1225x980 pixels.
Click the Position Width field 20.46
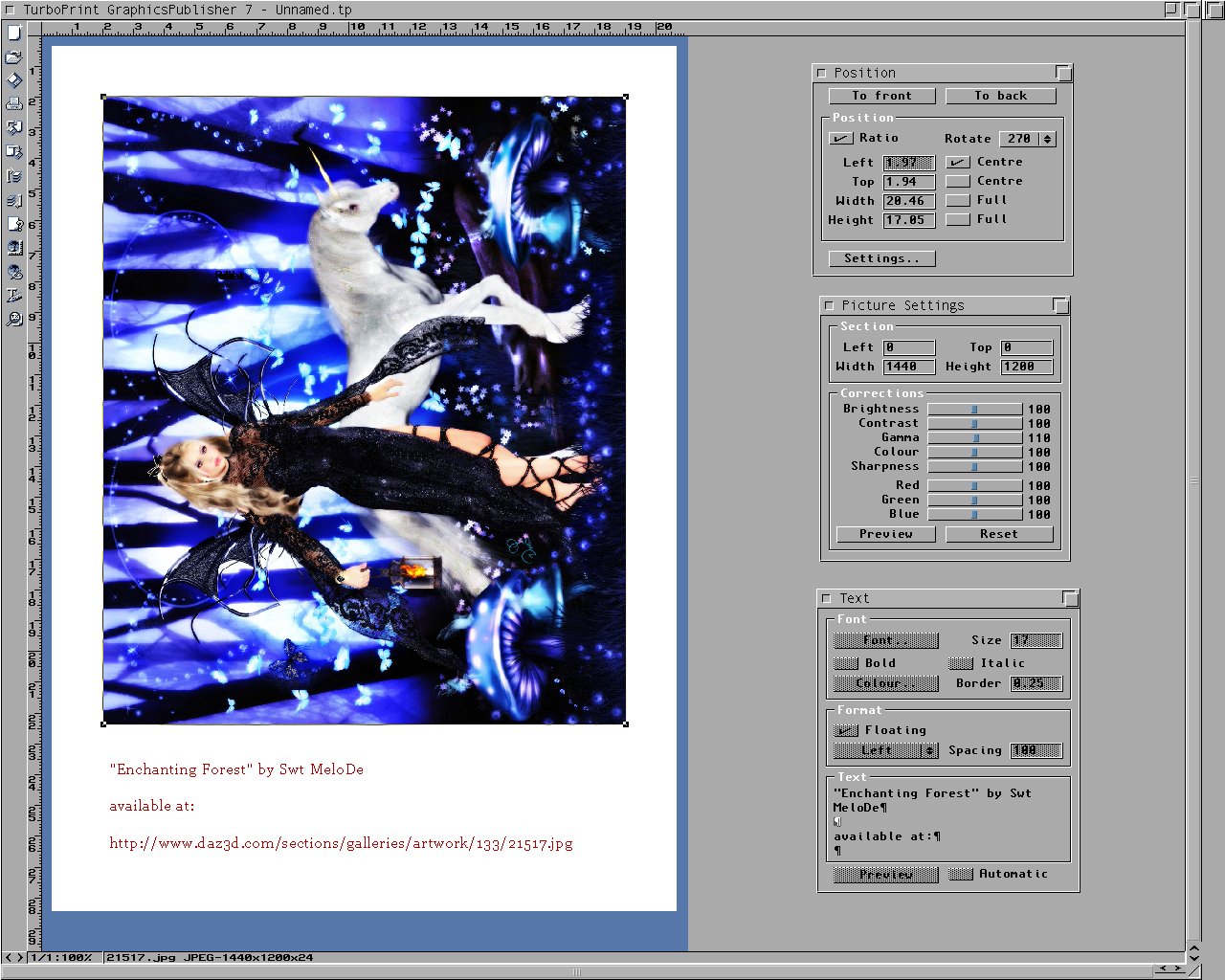(909, 201)
